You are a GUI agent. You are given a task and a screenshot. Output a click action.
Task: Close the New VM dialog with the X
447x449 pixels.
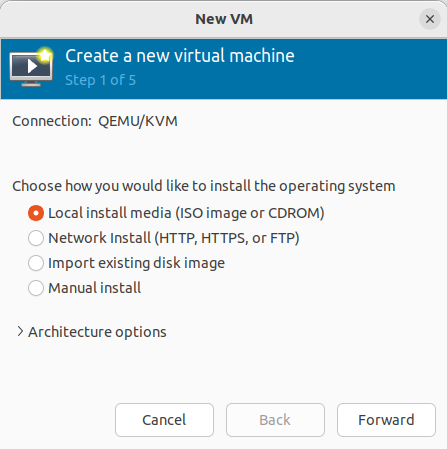pyautogui.click(x=430, y=19)
